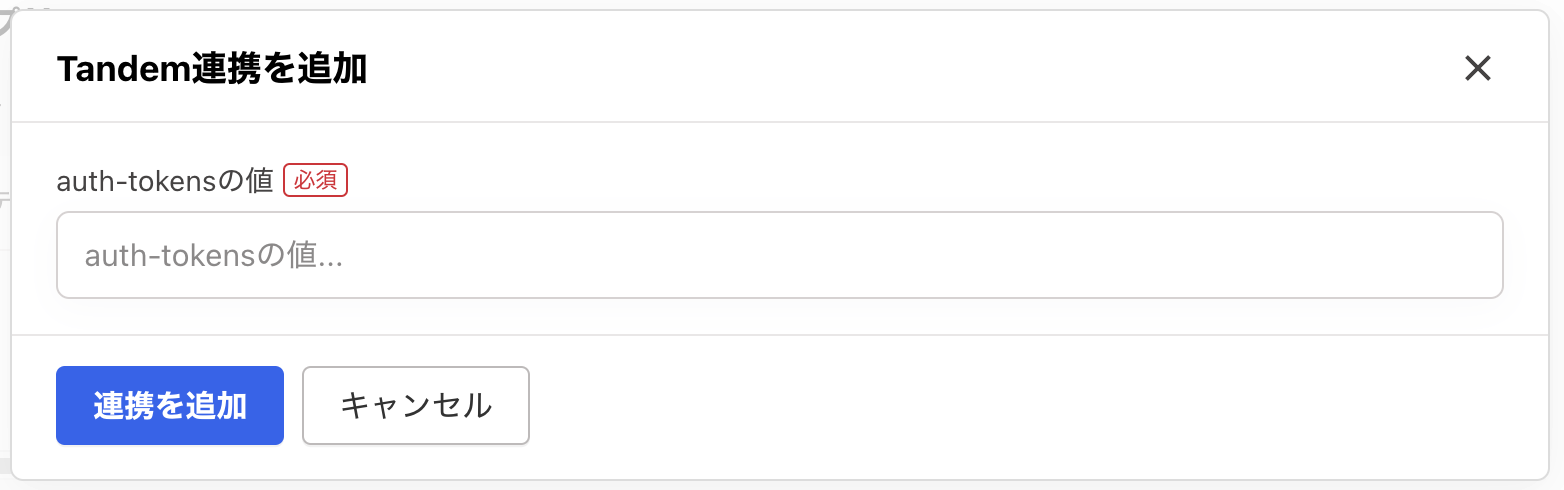
Task: Click the red 必須 badge
Action: click(x=316, y=180)
